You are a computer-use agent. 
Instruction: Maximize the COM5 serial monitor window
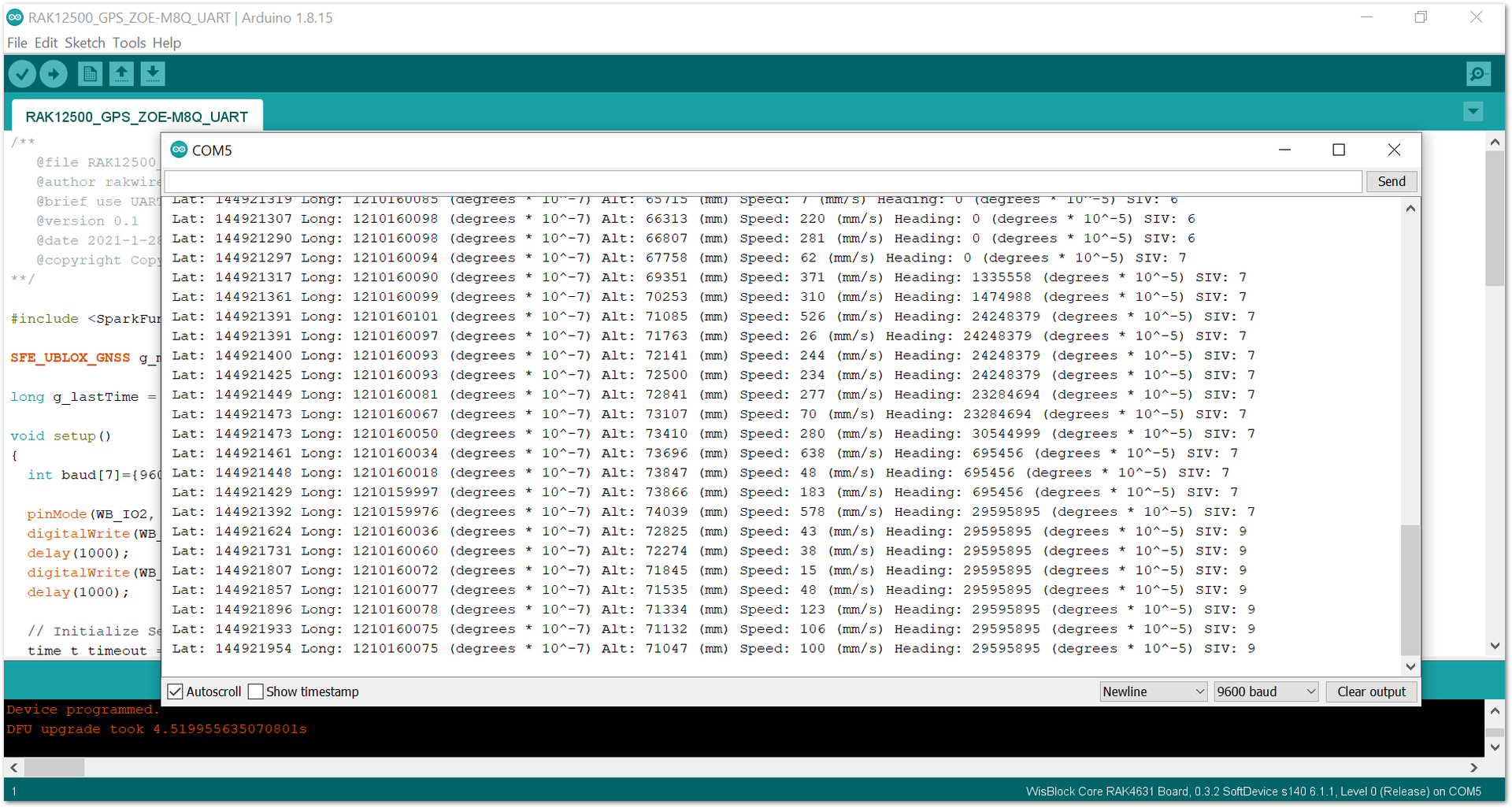click(x=1339, y=150)
